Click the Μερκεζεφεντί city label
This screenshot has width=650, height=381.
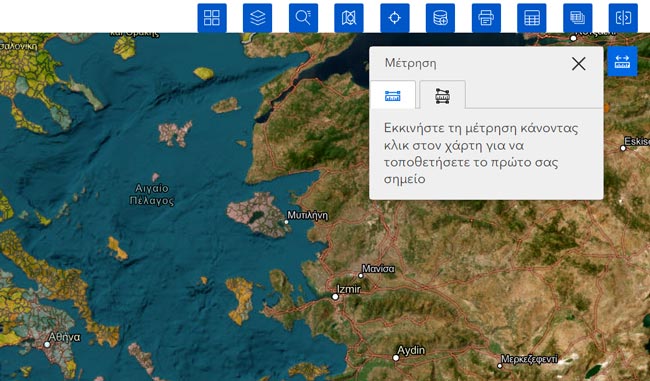tap(529, 359)
